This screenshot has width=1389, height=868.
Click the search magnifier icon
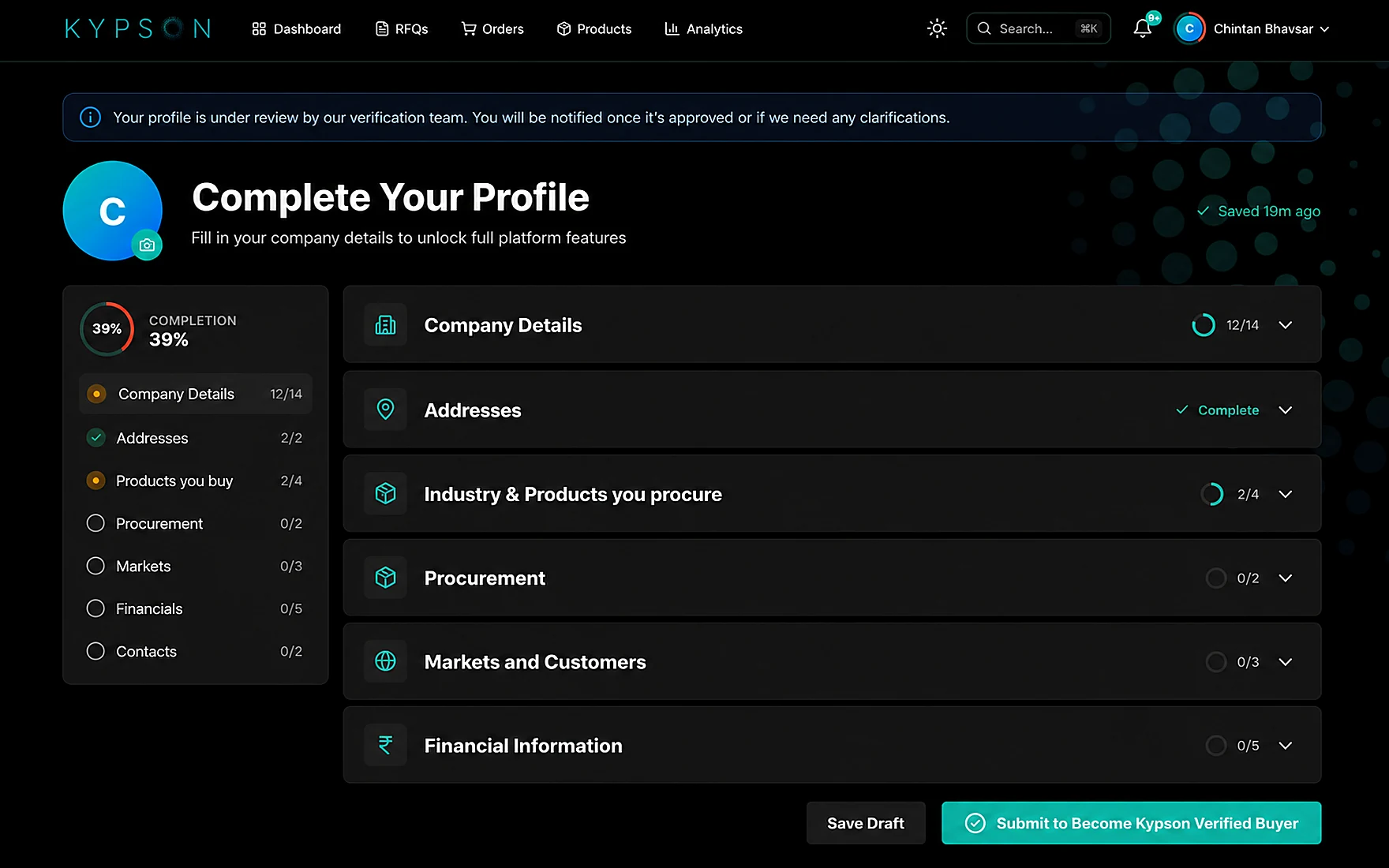pos(984,28)
